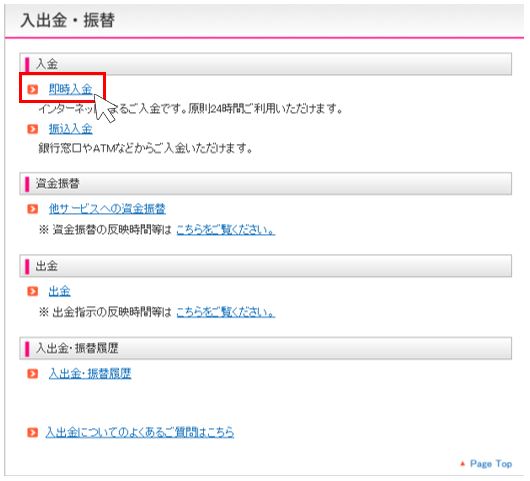Click the orange arrow icon beside the 入出金・振替履歴 link
This screenshot has height=481, width=530.
pos(33,374)
